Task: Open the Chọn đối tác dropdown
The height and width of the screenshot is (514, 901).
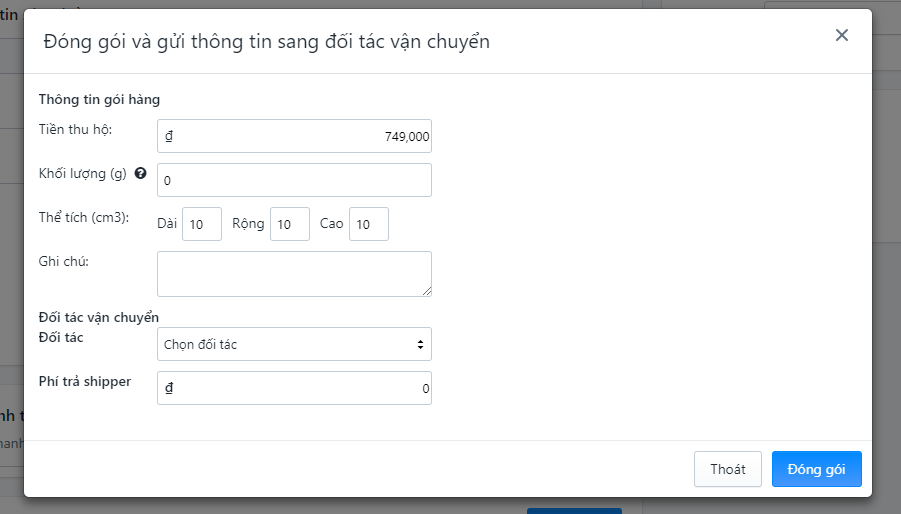Action: tap(294, 344)
